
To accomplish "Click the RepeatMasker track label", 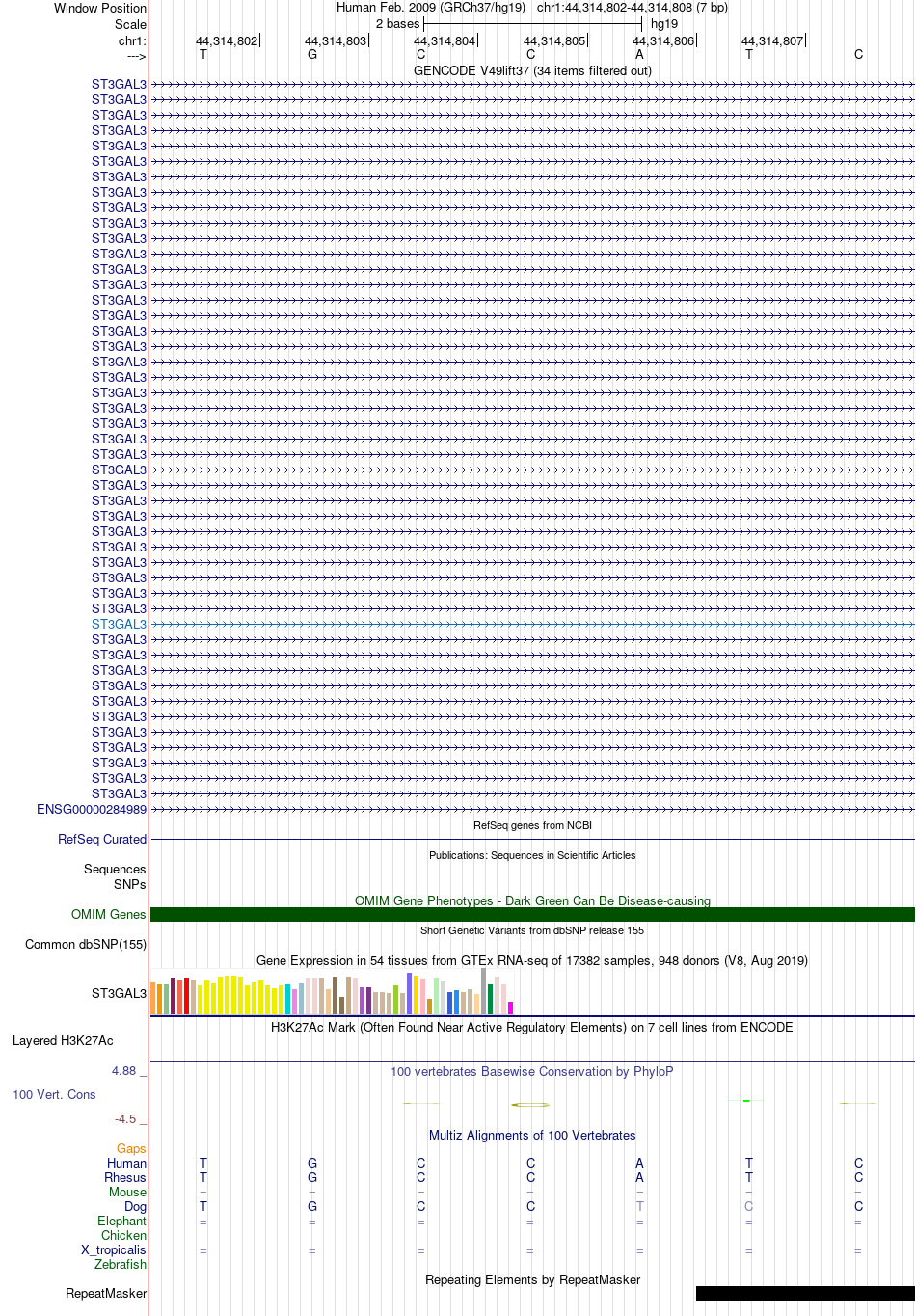I will coord(106,1293).
